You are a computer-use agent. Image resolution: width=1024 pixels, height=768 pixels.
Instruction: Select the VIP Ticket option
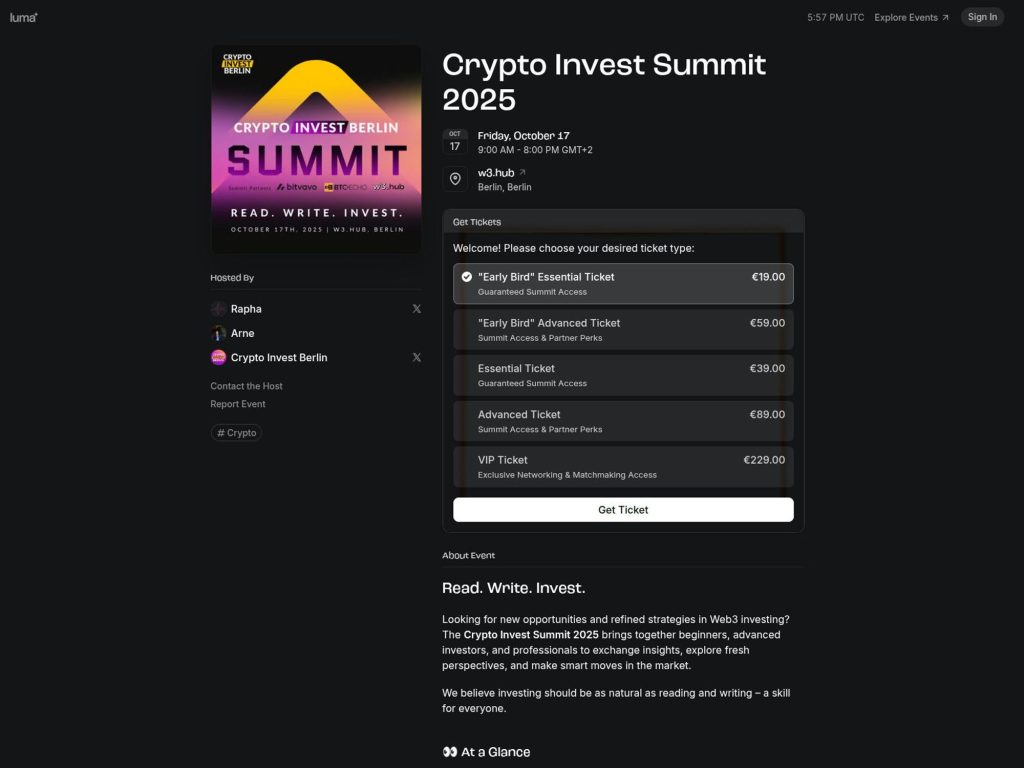tap(622, 467)
